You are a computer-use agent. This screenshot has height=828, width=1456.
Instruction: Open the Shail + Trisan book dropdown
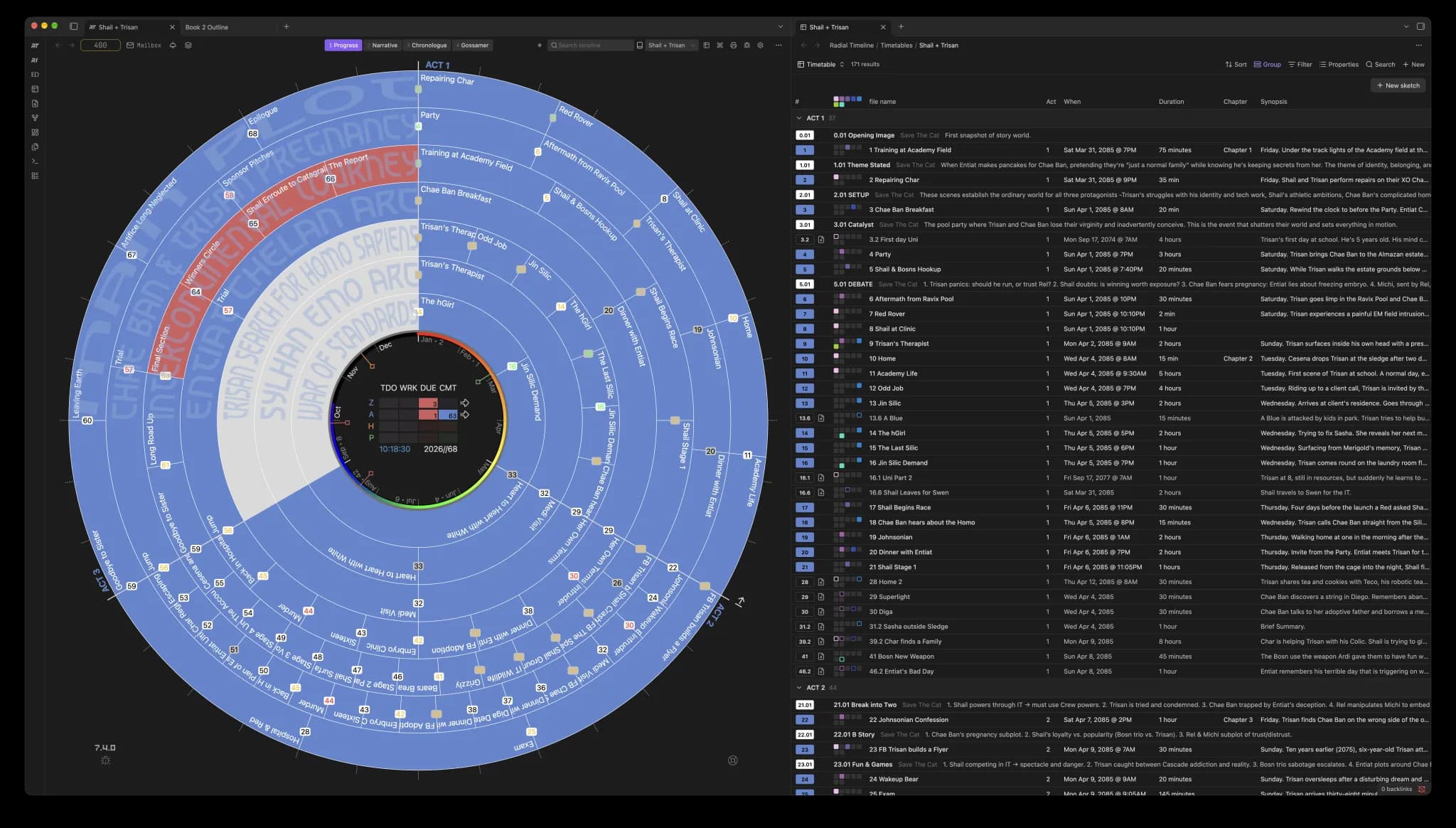click(671, 46)
